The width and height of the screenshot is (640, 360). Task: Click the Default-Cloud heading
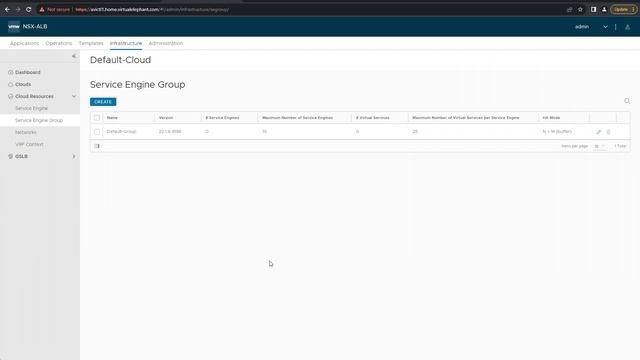[120, 60]
